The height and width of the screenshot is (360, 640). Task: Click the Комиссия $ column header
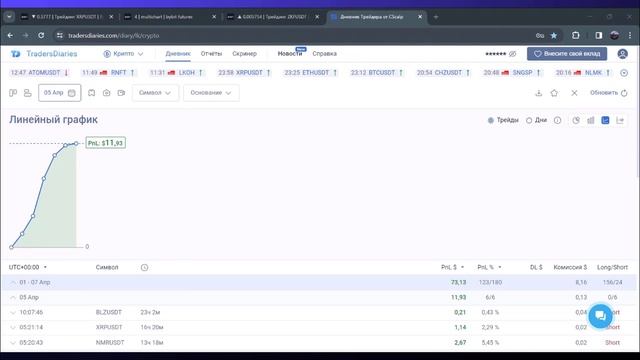[x=570, y=267]
